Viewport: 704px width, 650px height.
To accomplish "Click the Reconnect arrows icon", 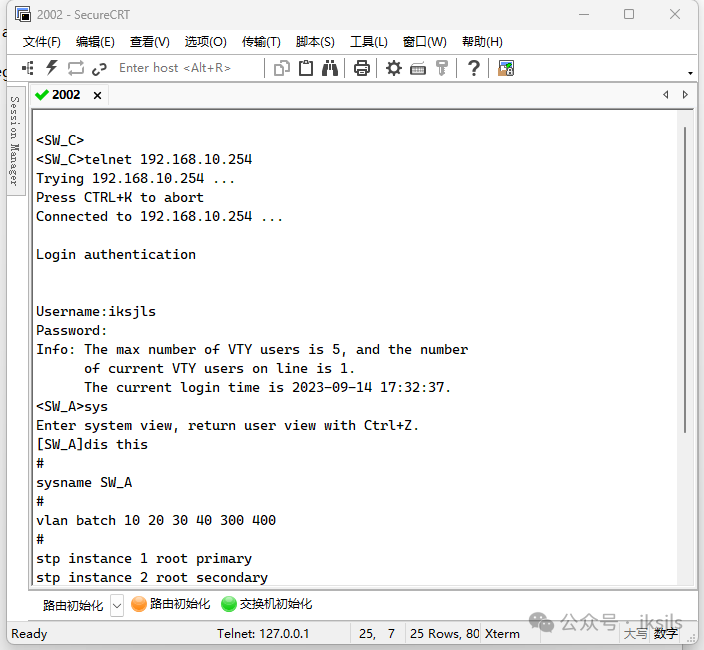I will (x=76, y=68).
